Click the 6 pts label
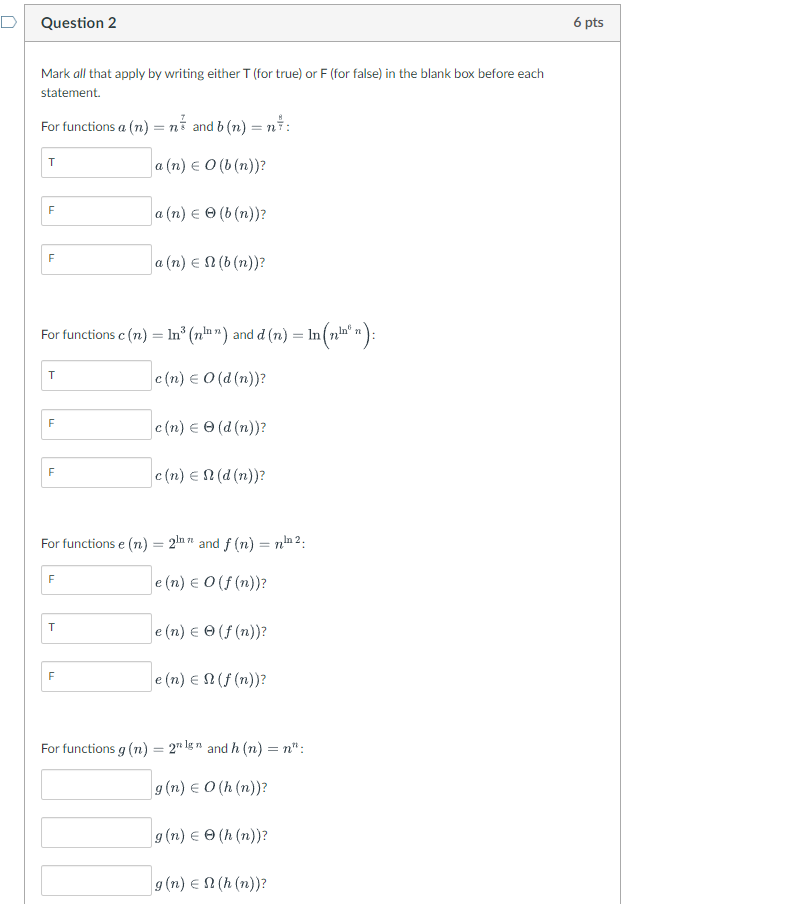Image resolution: width=798 pixels, height=904 pixels. 589,22
